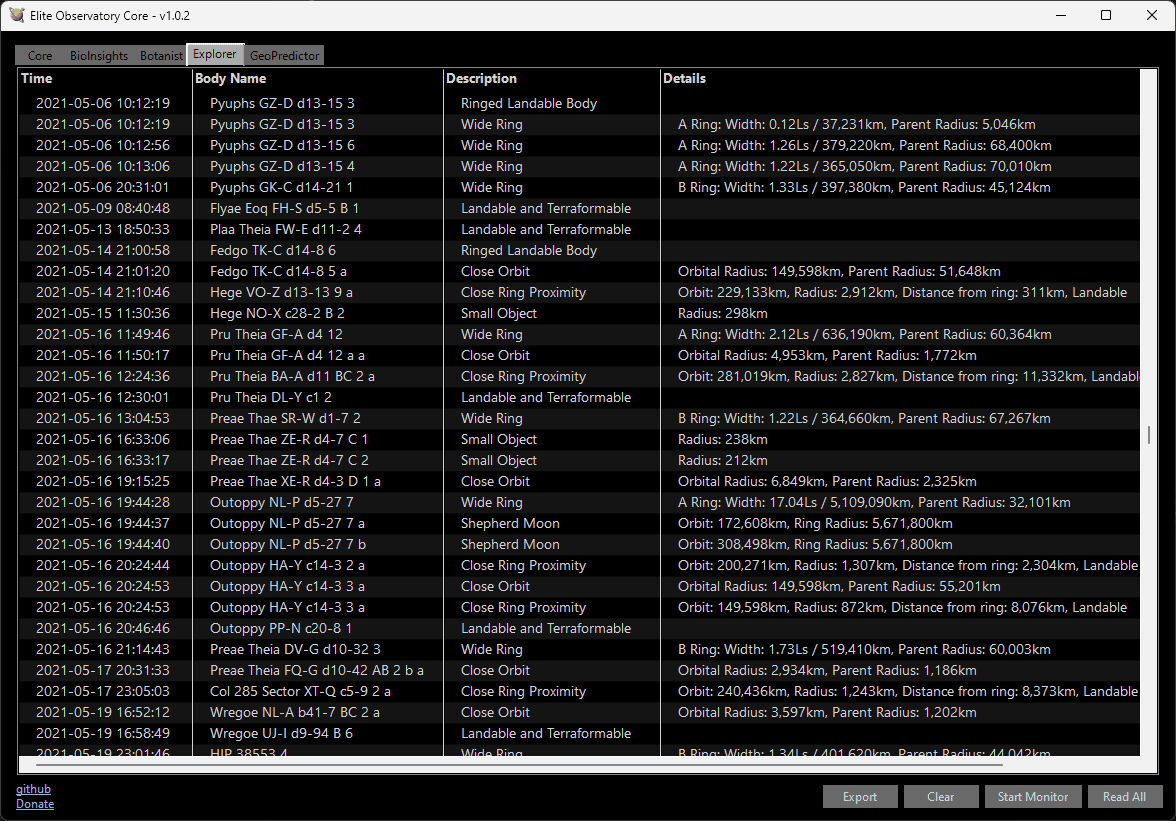The image size is (1176, 821).
Task: Switch to the Core tab
Action: tap(40, 56)
